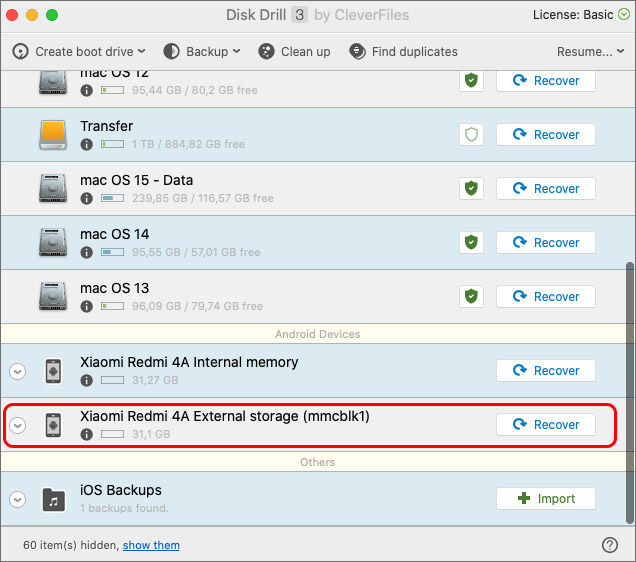
Task: Expand Xiaomi Redmi 4A Internal memory row
Action: point(18,371)
